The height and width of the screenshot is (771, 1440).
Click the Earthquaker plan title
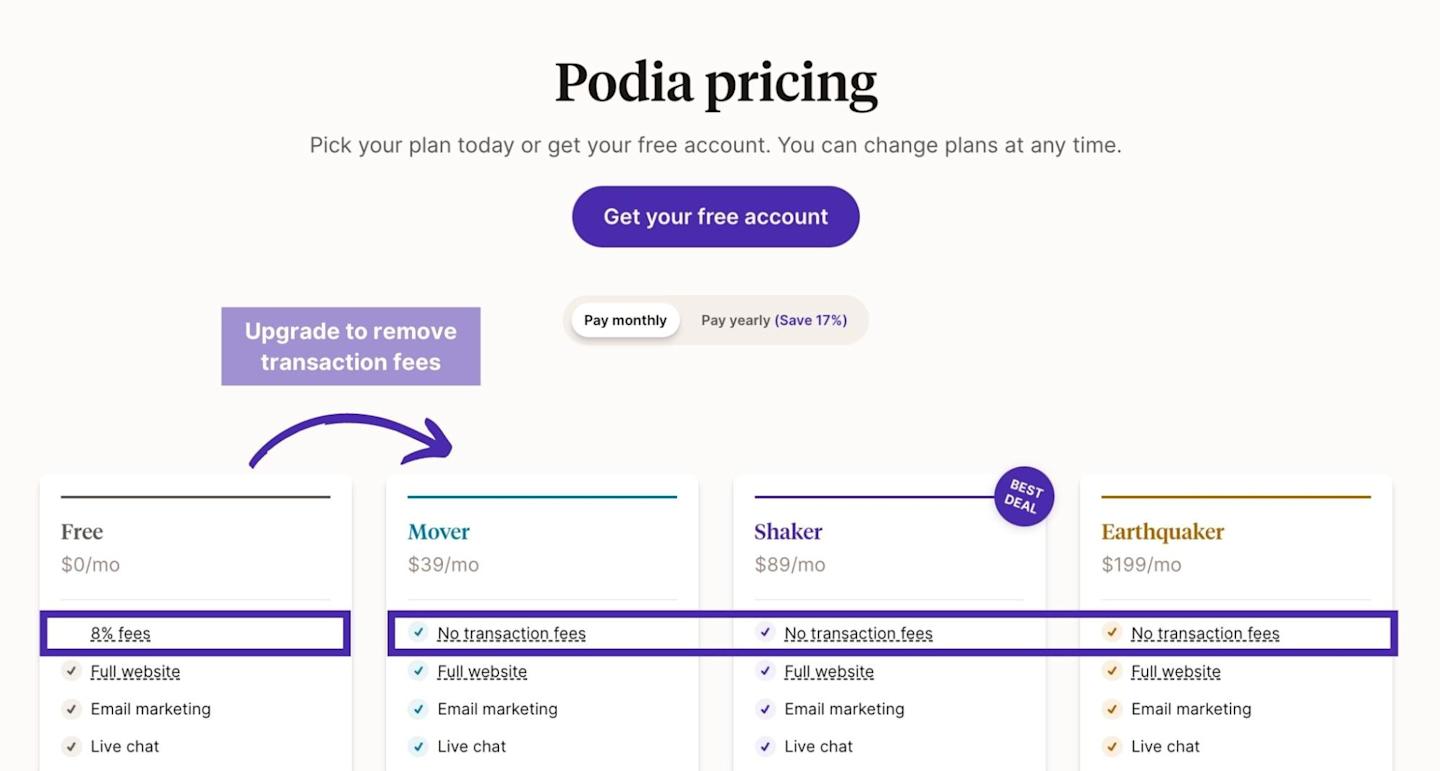pos(1162,532)
